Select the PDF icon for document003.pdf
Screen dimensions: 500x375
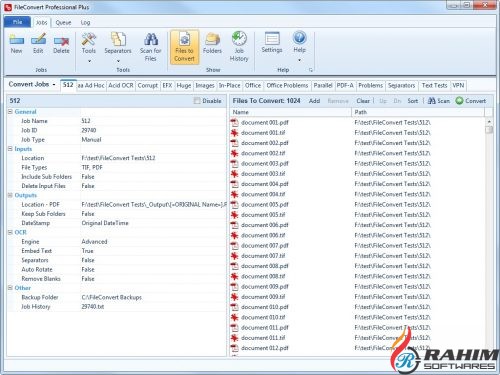(x=235, y=164)
